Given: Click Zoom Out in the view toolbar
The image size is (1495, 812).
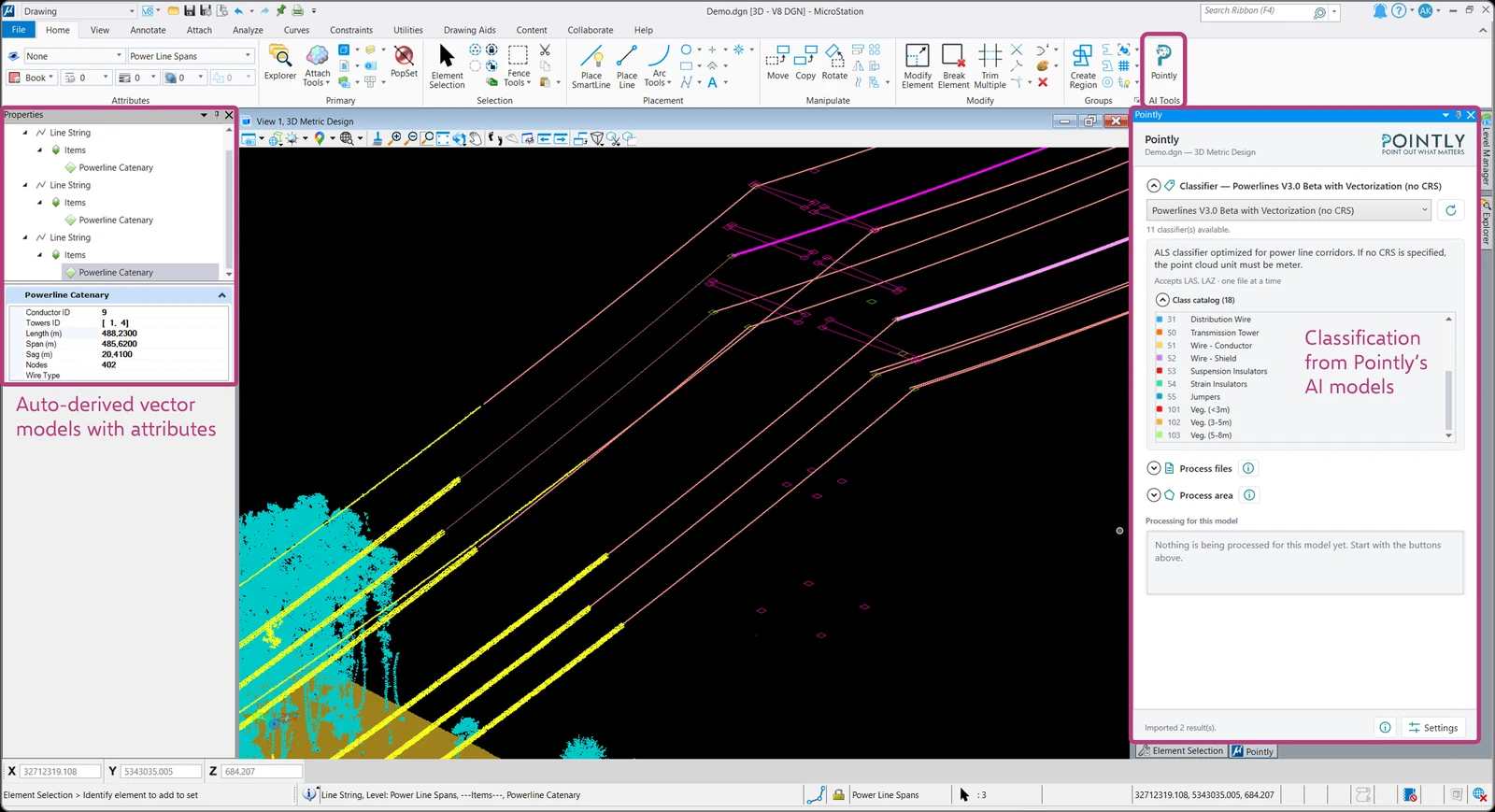Looking at the screenshot, I should [411, 138].
